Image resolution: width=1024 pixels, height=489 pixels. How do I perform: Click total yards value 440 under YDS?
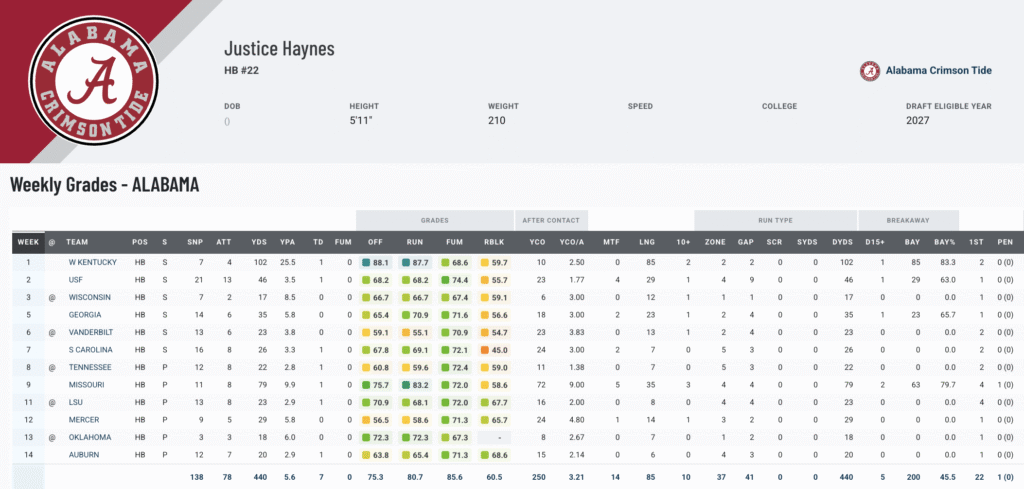coord(260,477)
